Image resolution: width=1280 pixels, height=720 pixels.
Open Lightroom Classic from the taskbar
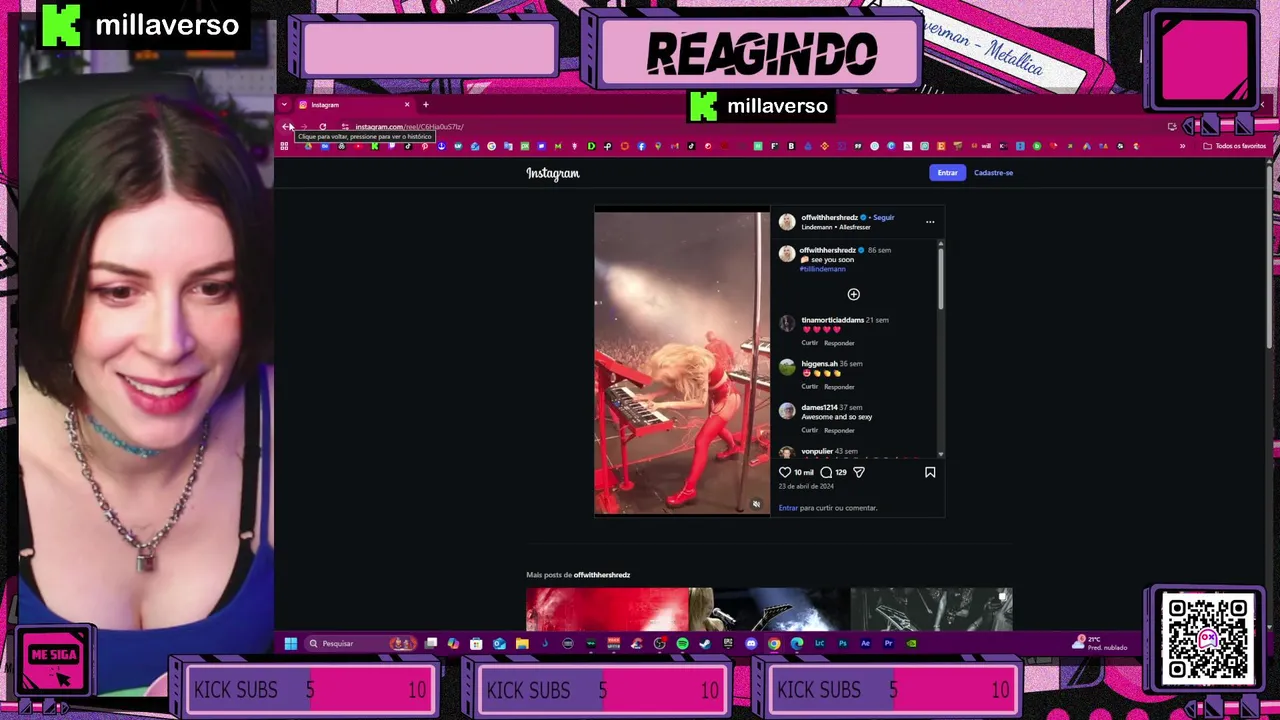pos(819,644)
